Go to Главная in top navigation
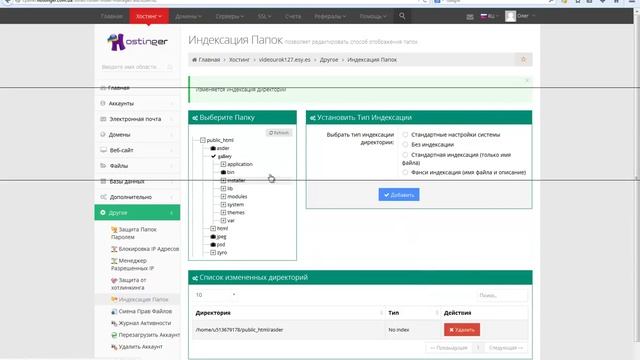The width and height of the screenshot is (640, 360). pos(111,16)
